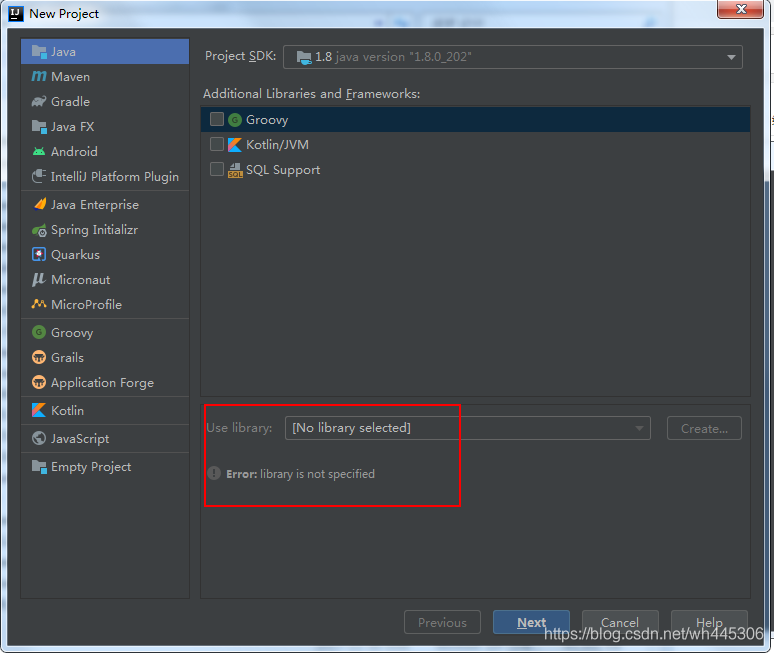The width and height of the screenshot is (774, 653).
Task: Click the Kotlin icon in sidebar
Action: pos(39,410)
